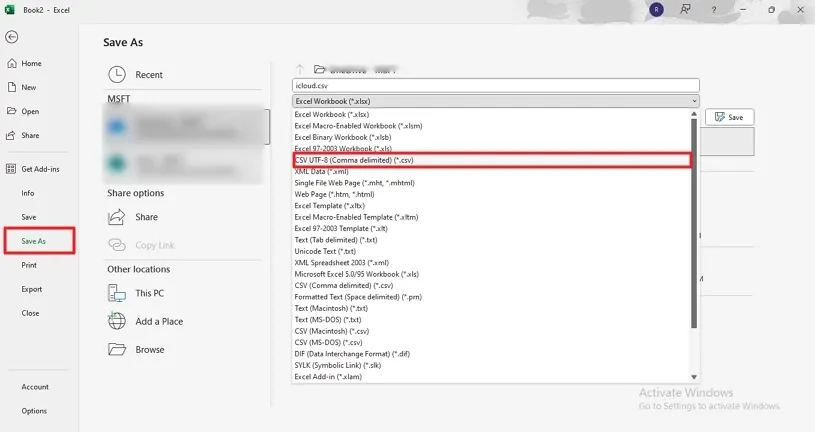The height and width of the screenshot is (432, 815).
Task: Click the format list scroll-up arrow
Action: [693, 113]
